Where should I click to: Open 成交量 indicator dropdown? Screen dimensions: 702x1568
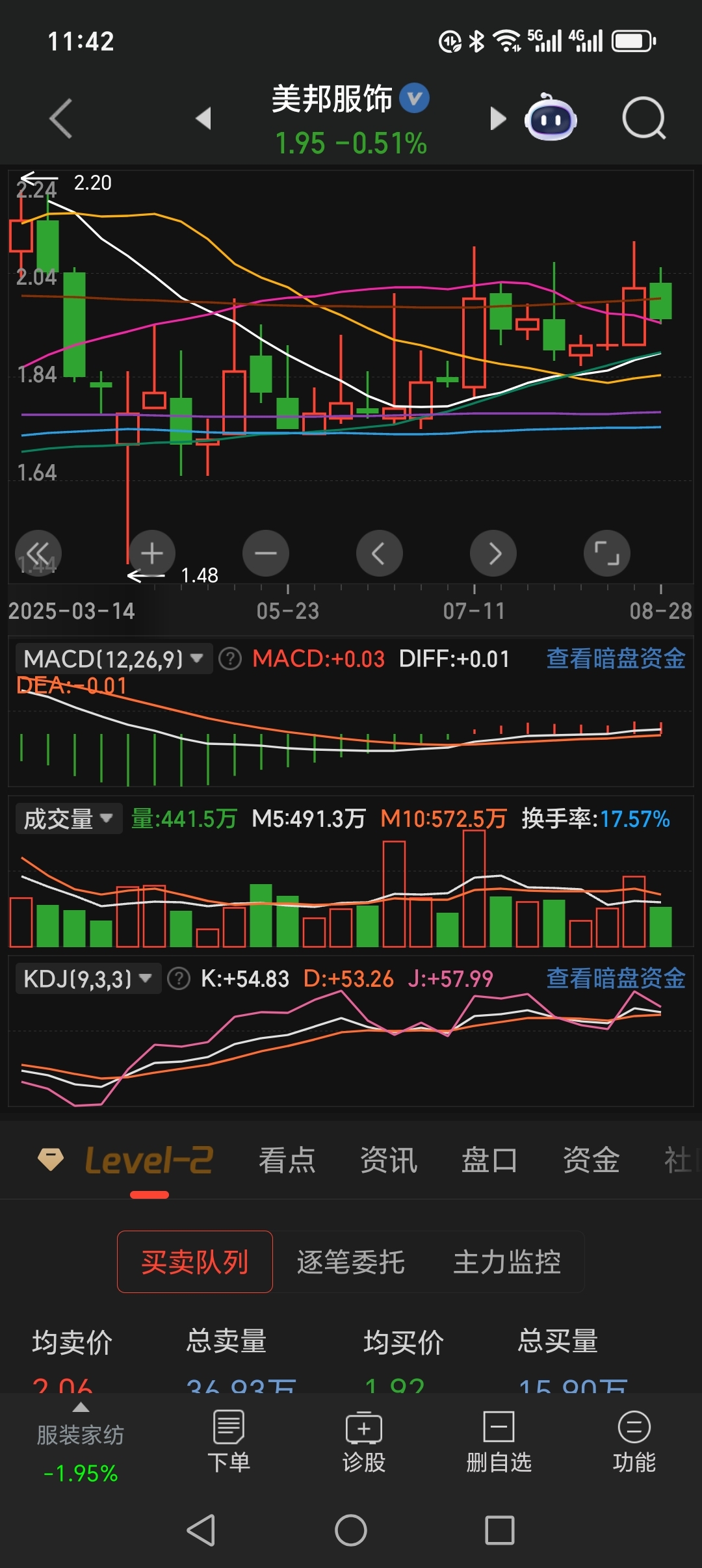coord(68,818)
